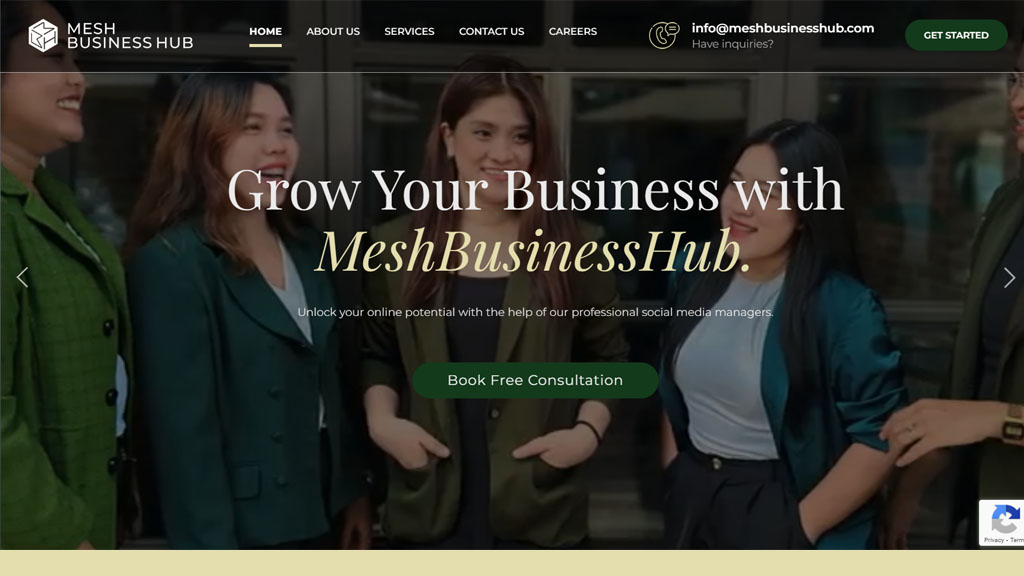Click the Mesh Business Hub logo text

(x=130, y=36)
